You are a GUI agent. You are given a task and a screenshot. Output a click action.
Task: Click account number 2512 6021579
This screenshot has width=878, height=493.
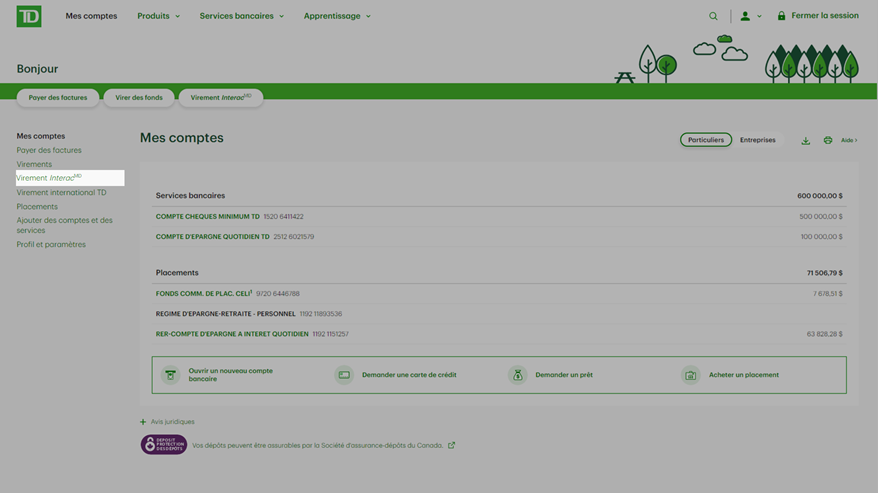click(x=293, y=237)
